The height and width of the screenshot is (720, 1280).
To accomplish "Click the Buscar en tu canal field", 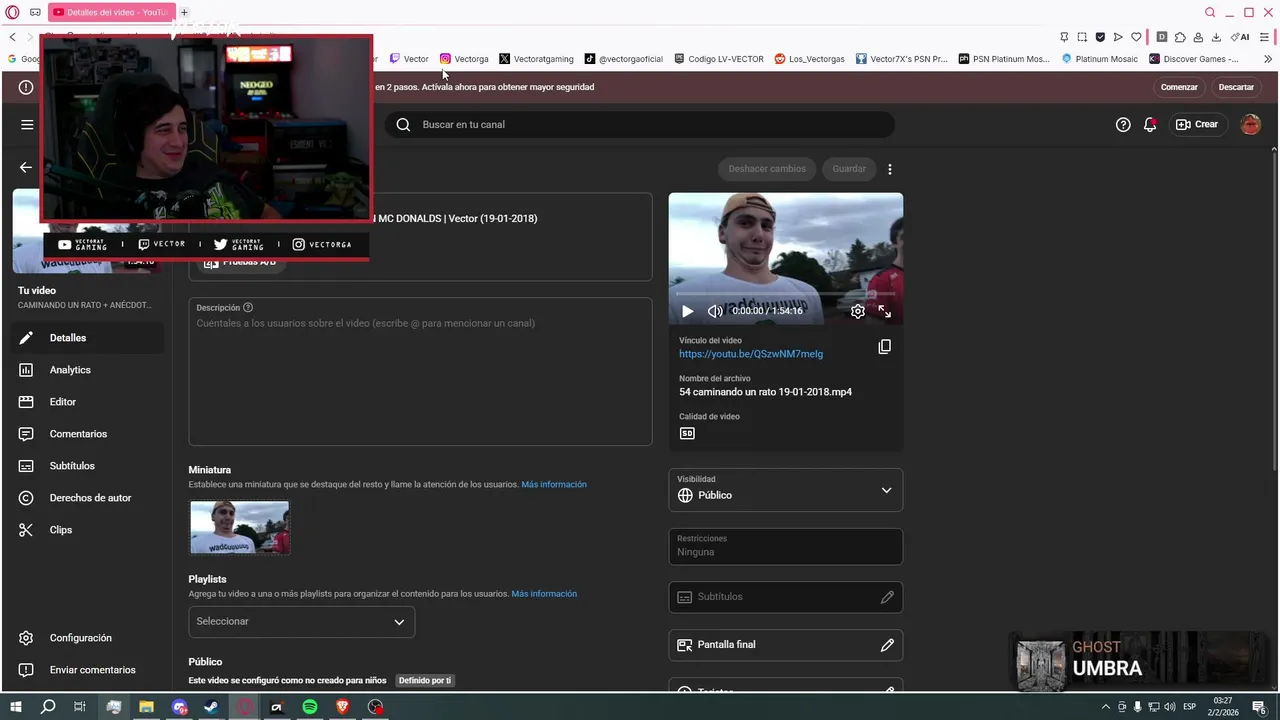I will click(x=640, y=125).
